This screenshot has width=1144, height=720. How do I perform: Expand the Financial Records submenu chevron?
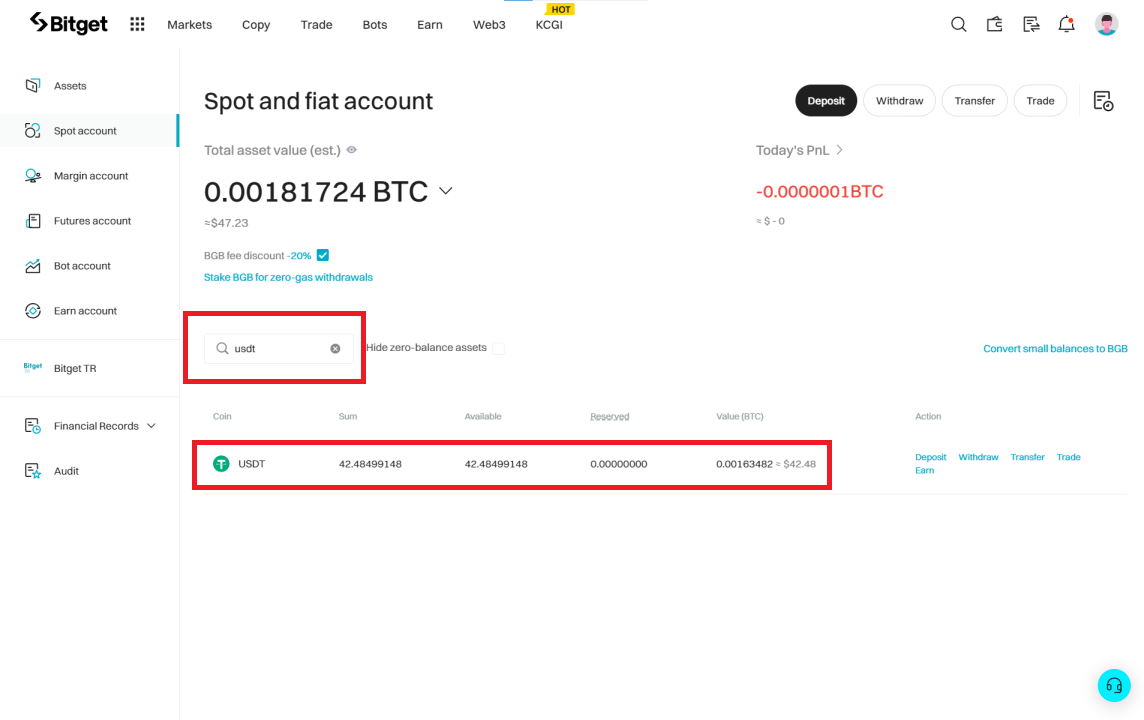click(x=151, y=425)
